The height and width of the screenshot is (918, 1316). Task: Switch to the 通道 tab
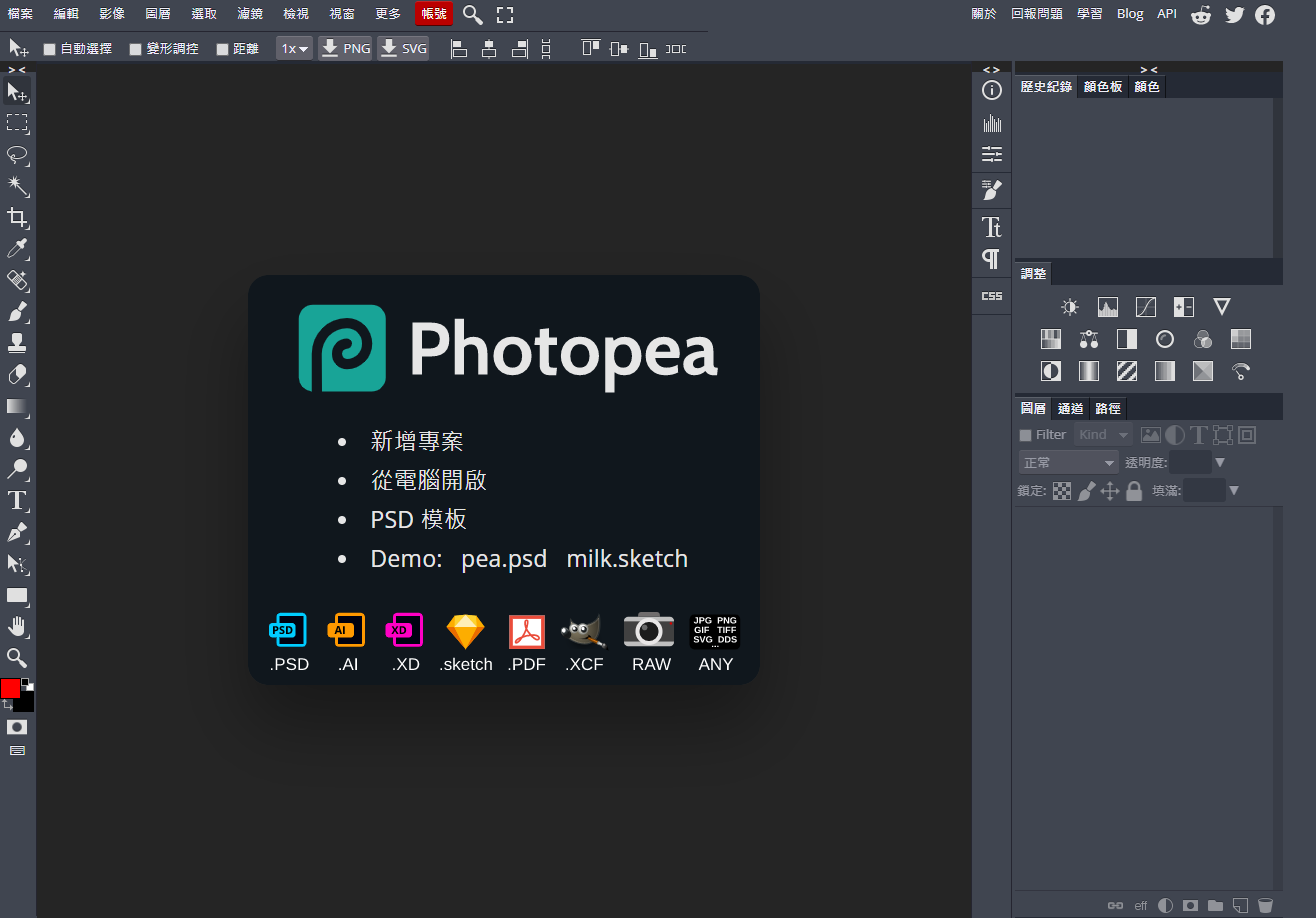point(1070,408)
